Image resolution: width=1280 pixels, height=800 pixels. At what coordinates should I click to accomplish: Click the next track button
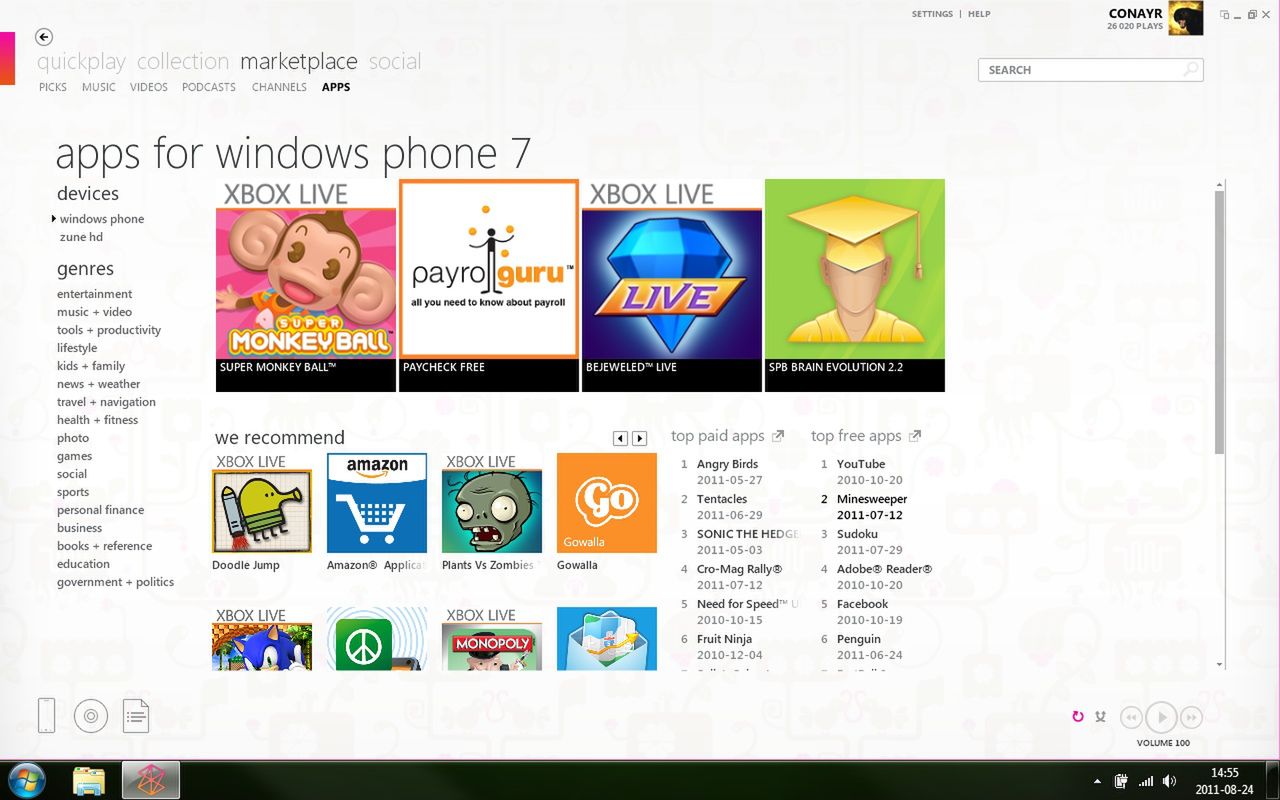point(1191,717)
